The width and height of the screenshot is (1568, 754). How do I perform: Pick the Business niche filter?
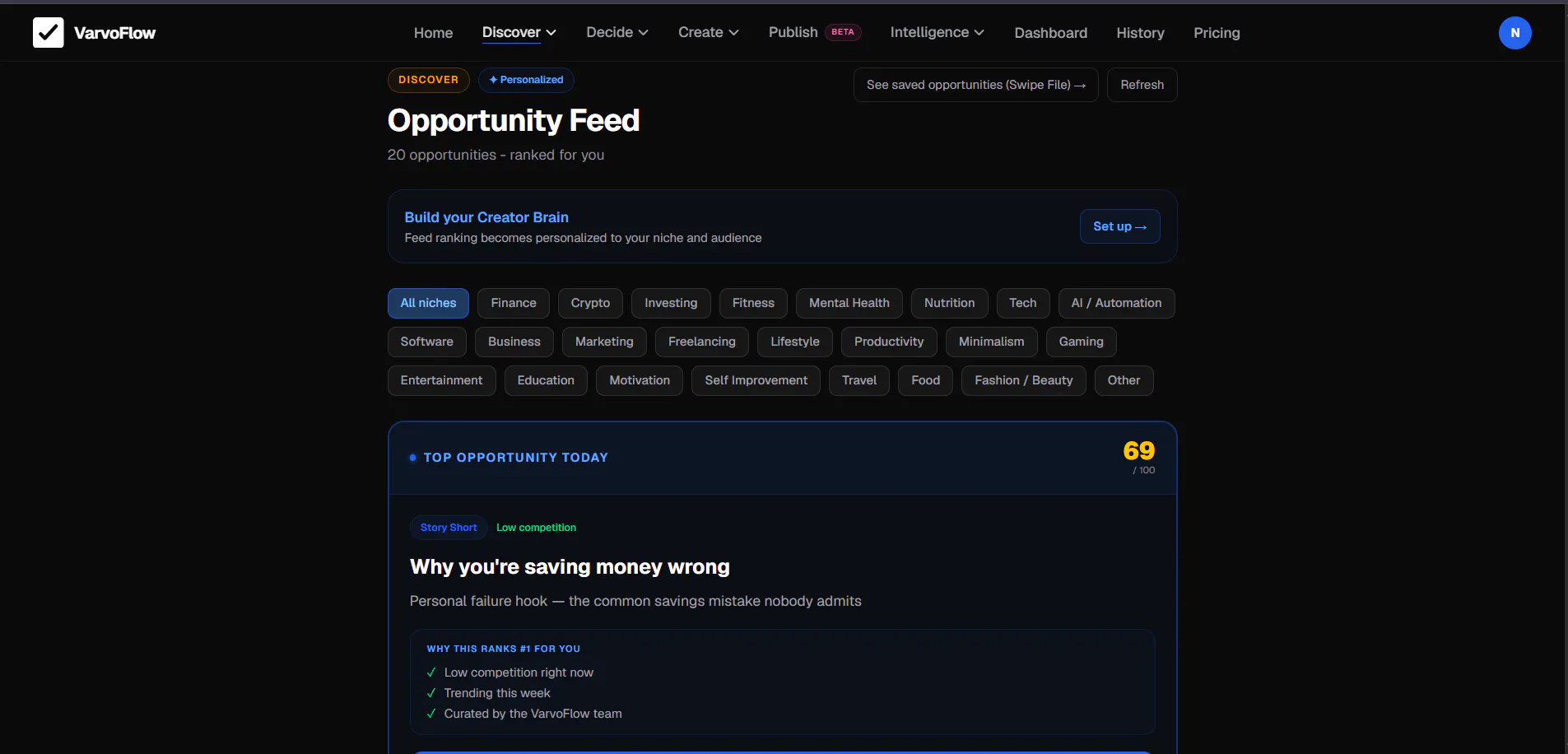click(514, 342)
